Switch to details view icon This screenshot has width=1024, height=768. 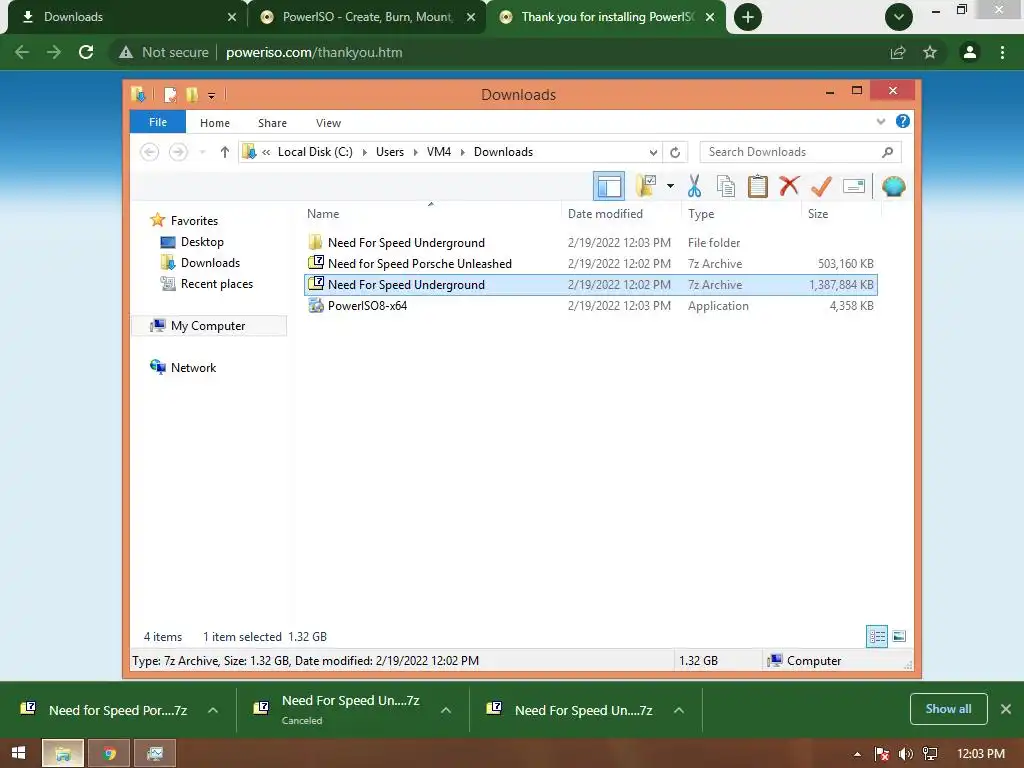tap(876, 636)
